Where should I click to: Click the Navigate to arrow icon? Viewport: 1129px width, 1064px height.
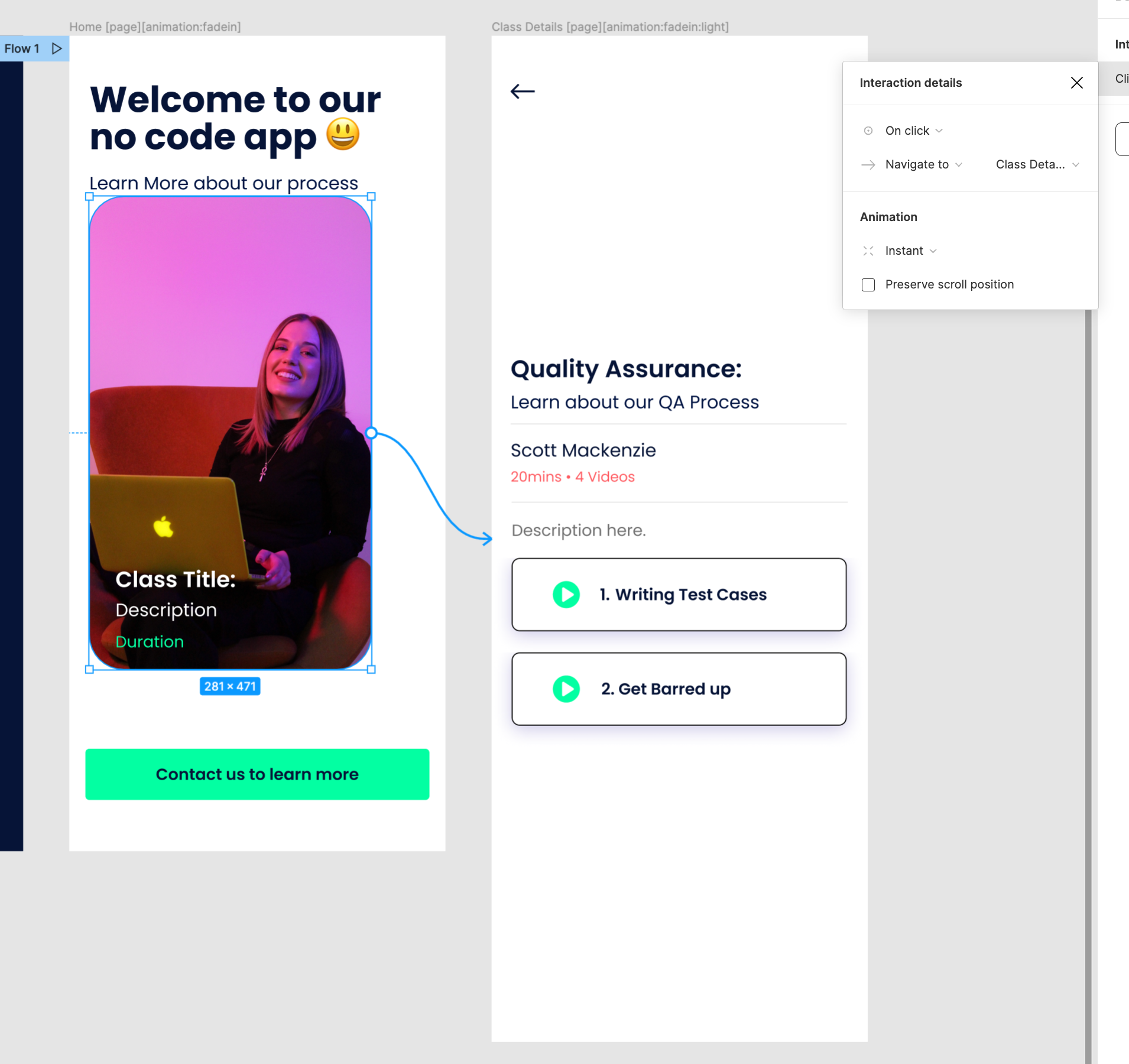coord(868,165)
